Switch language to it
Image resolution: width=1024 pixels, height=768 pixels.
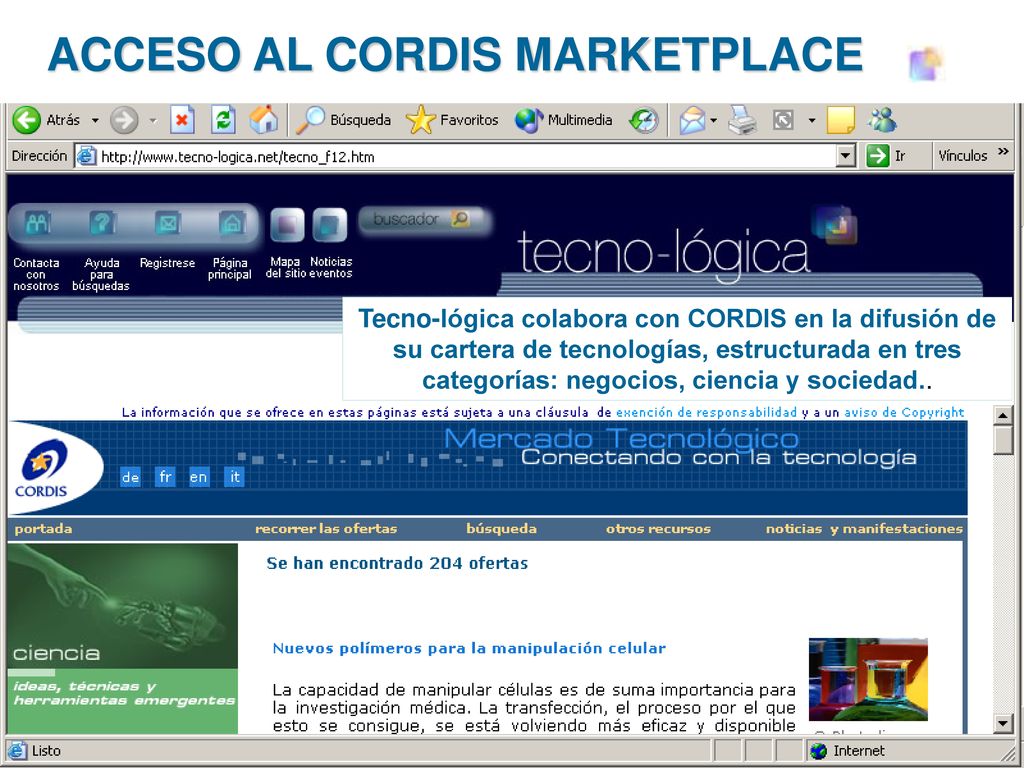pyautogui.click(x=234, y=477)
